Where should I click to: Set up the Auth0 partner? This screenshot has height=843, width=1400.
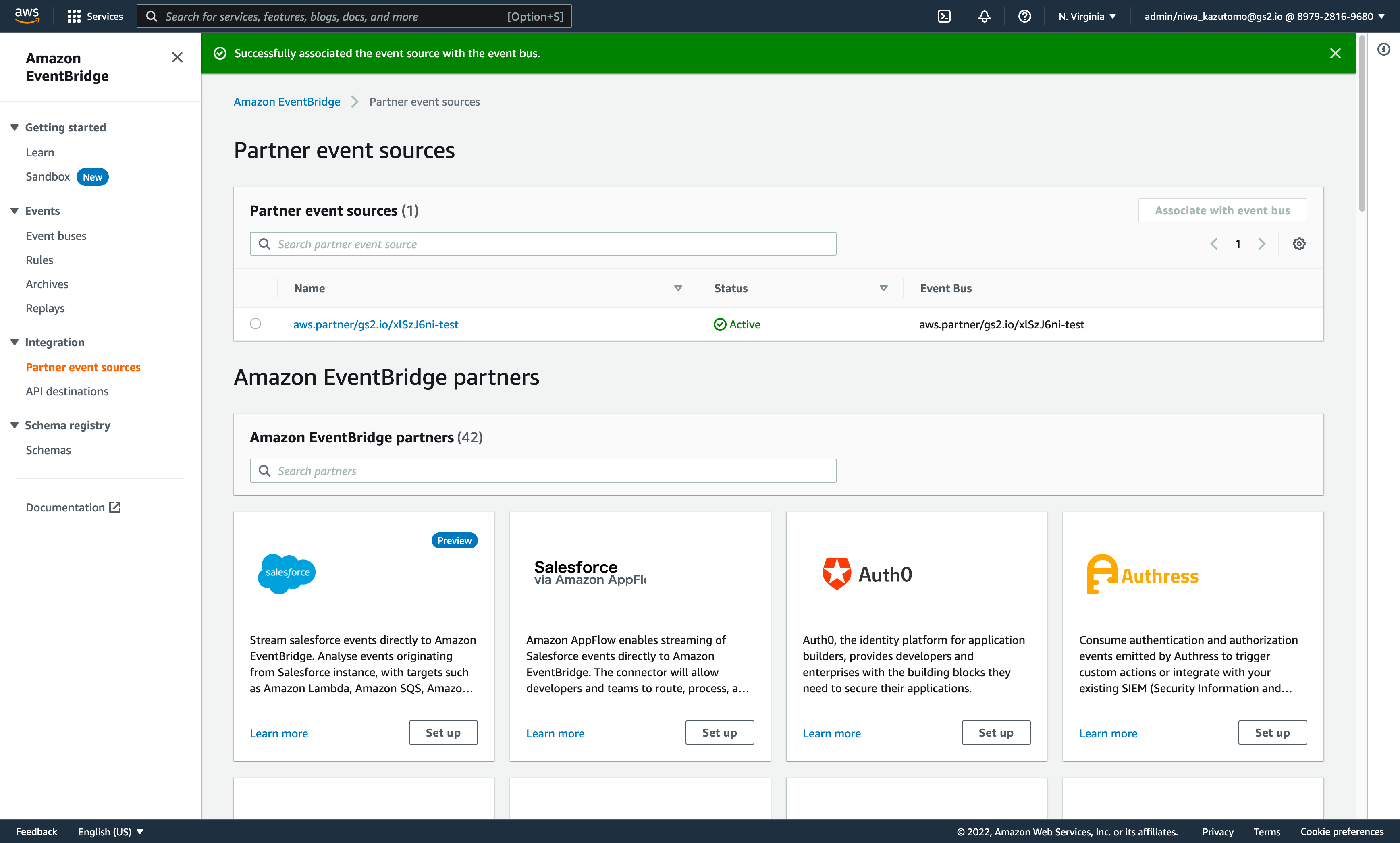(996, 733)
